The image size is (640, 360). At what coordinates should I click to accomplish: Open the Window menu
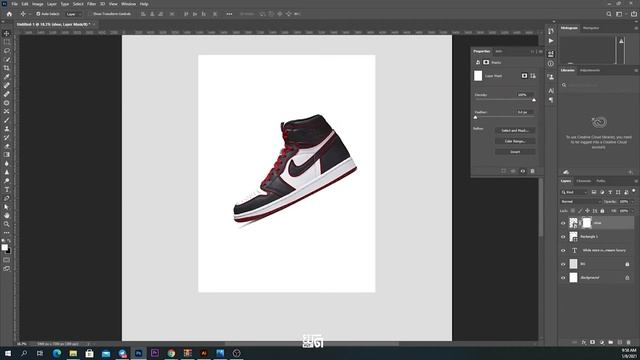128,4
